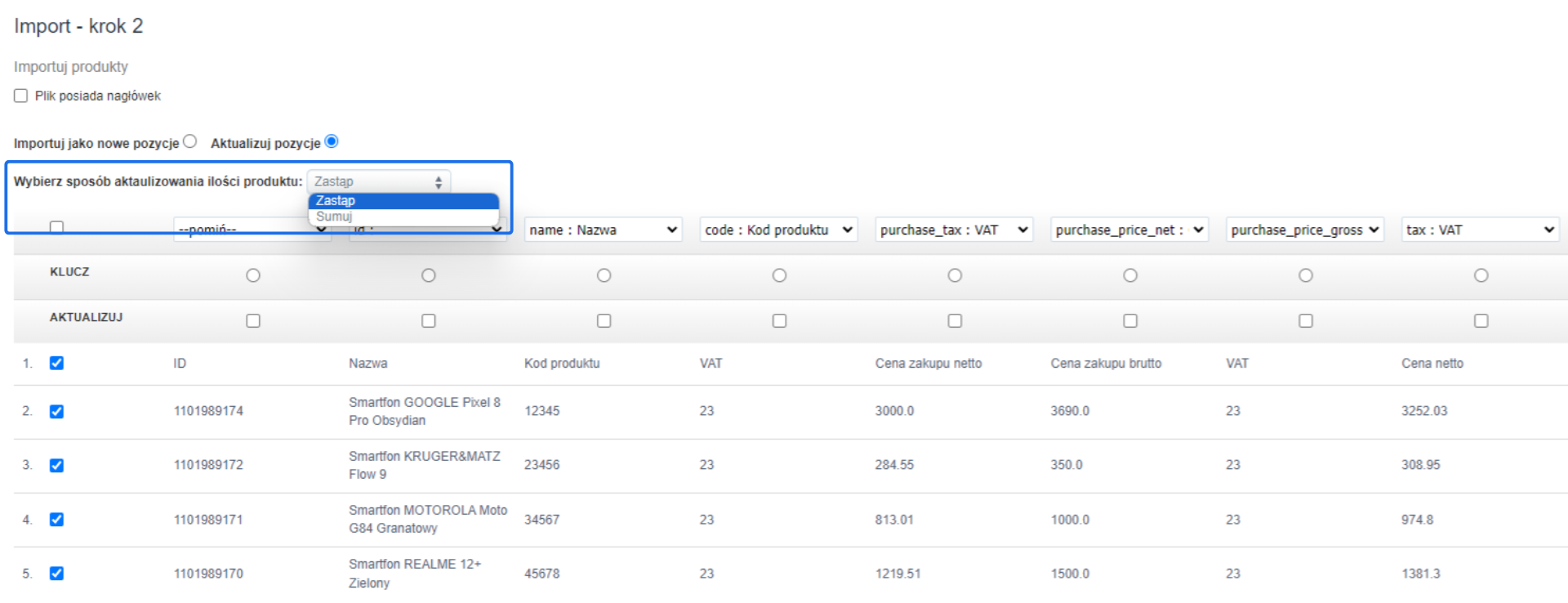Open the 'code : Kod produktu' column dropdown
The image size is (1568, 603).
[x=778, y=230]
